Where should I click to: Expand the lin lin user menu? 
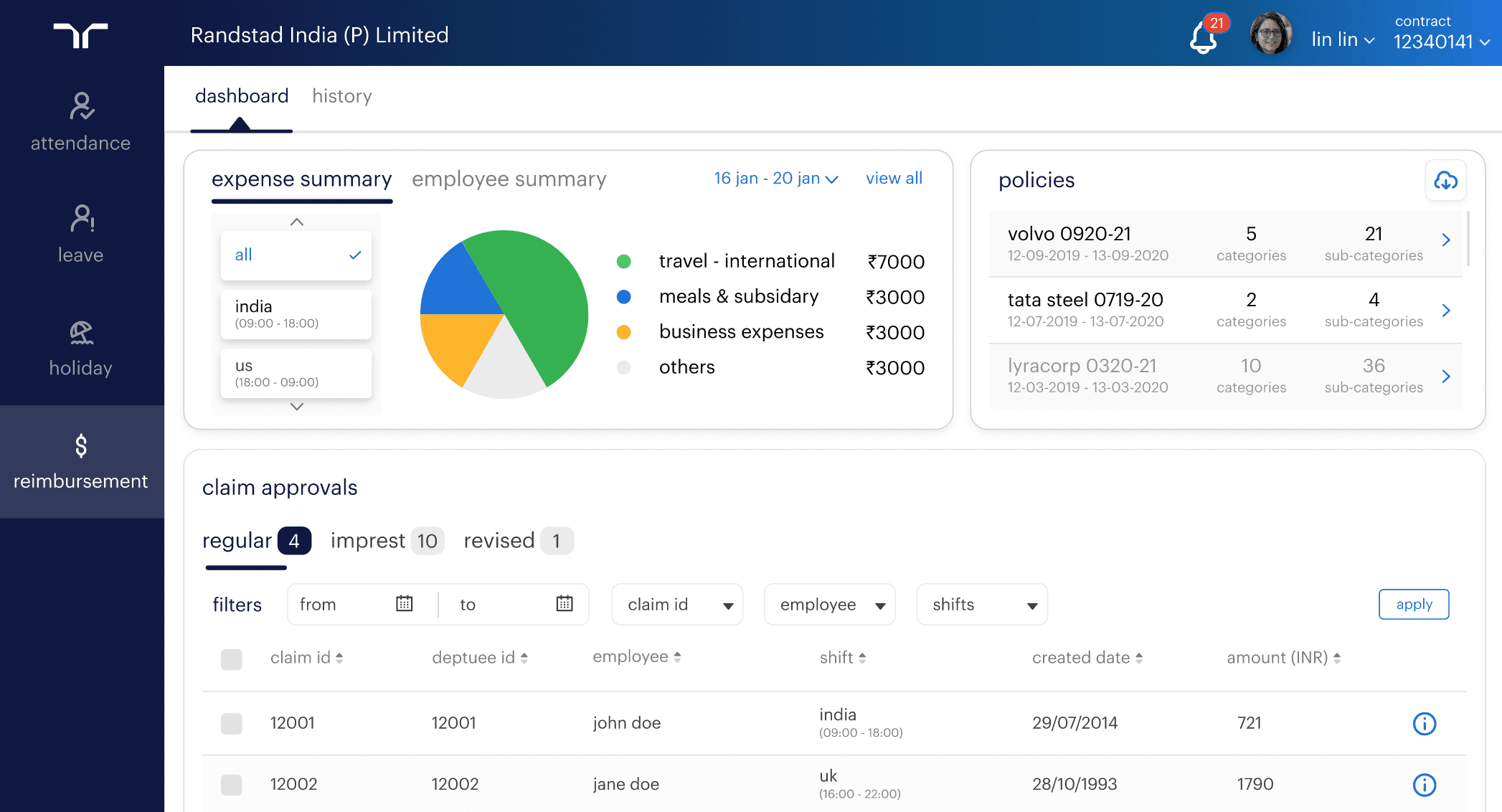pos(1343,39)
